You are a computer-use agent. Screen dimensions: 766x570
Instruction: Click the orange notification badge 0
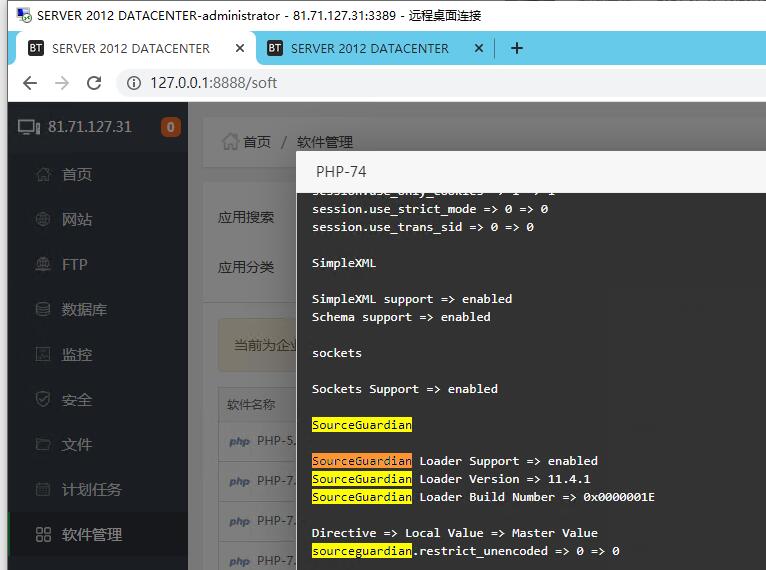[x=170, y=127]
